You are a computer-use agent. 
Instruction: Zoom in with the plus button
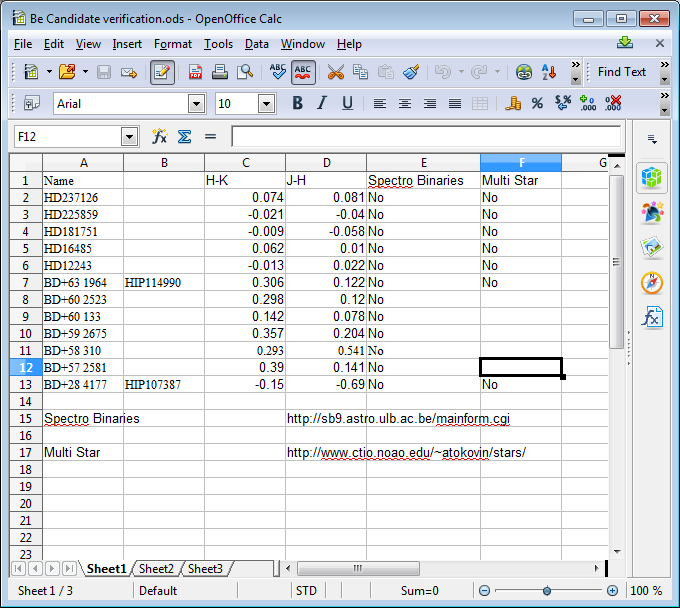[x=612, y=591]
